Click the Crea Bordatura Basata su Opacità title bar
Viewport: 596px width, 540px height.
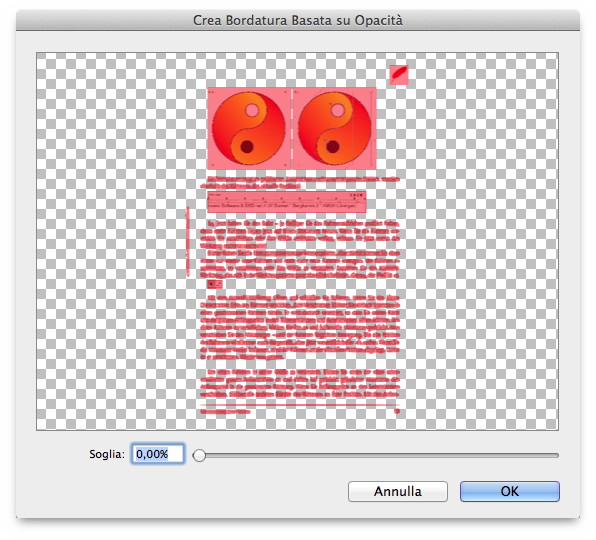point(298,20)
